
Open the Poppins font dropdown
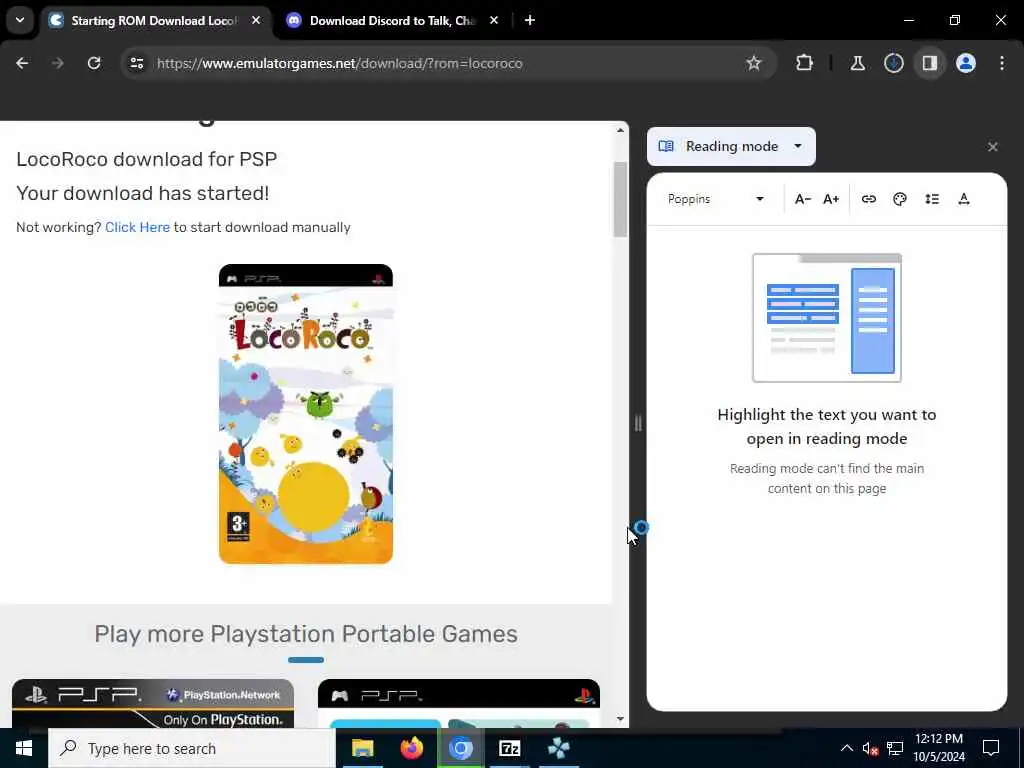point(716,199)
